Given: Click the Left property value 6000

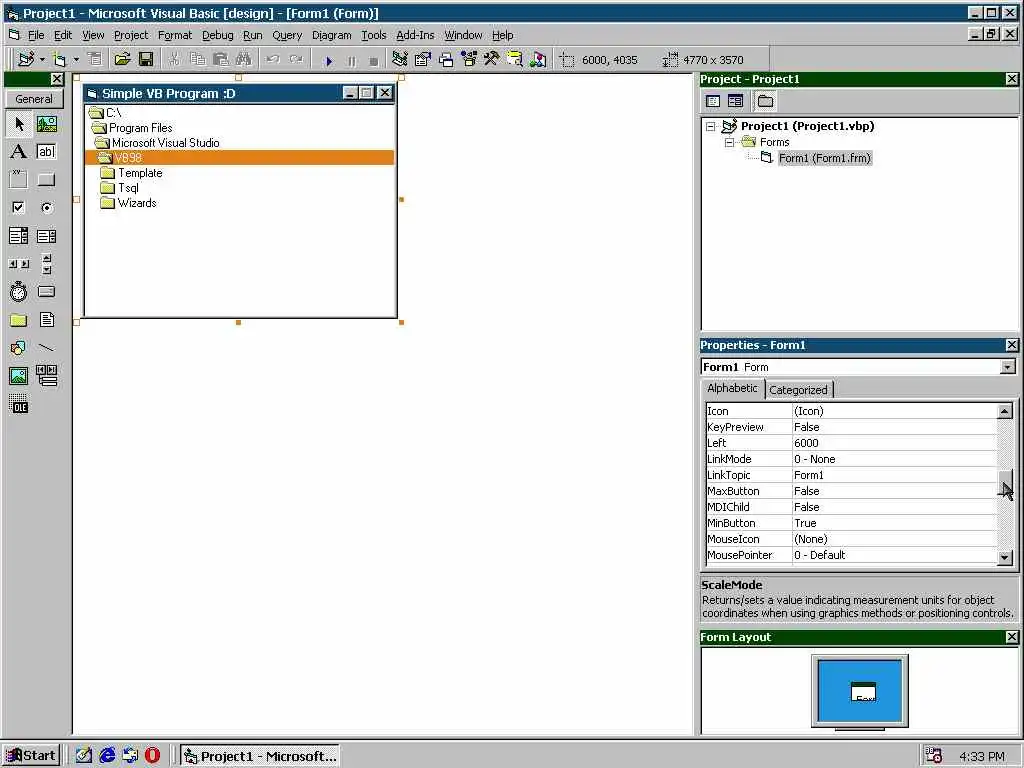Looking at the screenshot, I should [894, 443].
